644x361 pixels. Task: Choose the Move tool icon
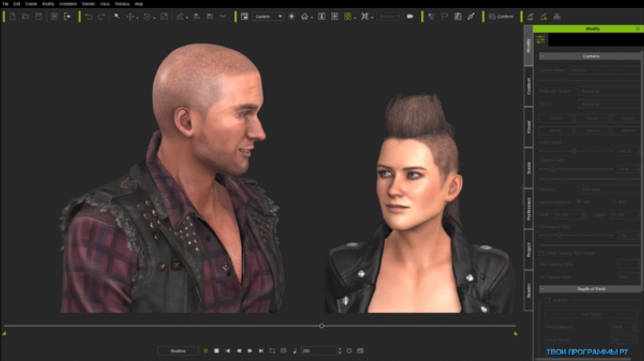(x=131, y=17)
